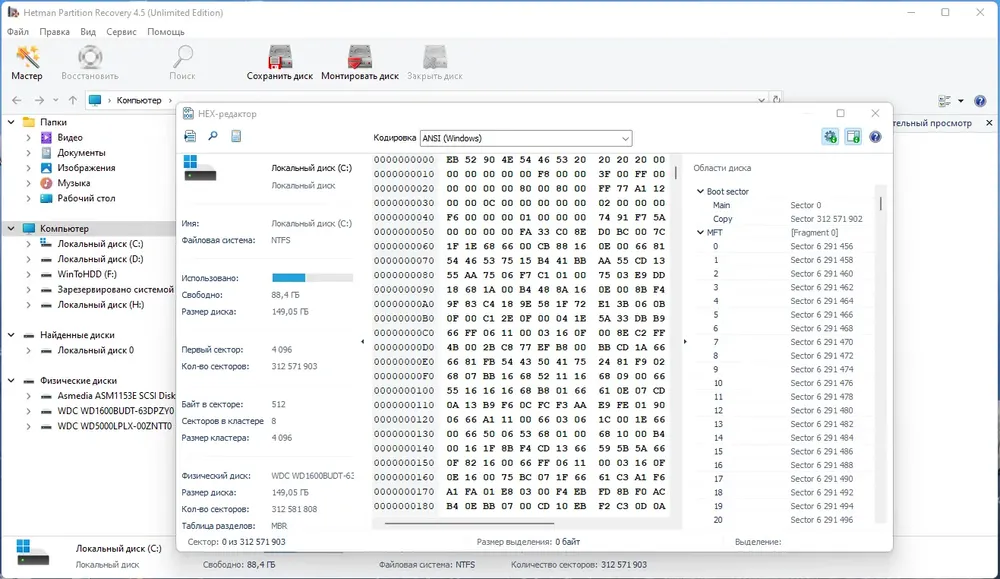
Task: Click the horizontal scrollbar under hex data
Action: coord(469,524)
